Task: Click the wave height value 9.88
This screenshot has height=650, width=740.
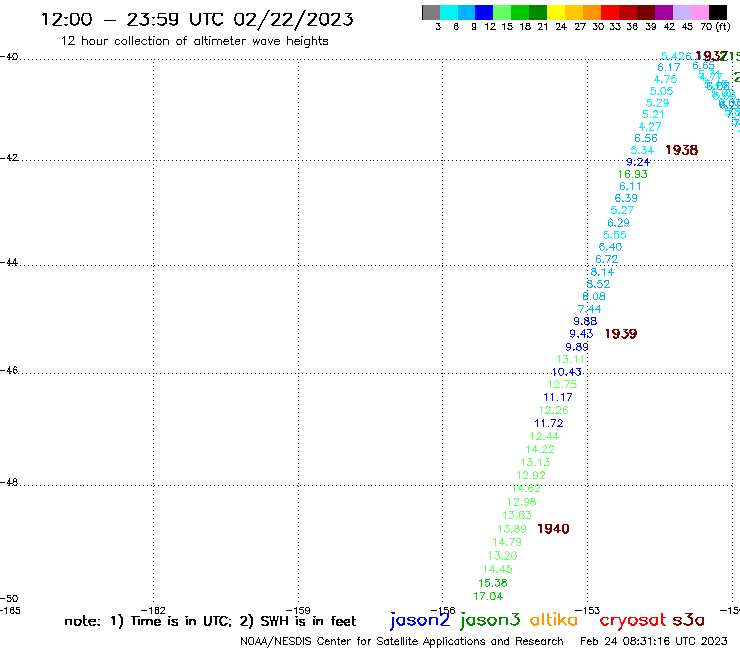Action: click(585, 321)
